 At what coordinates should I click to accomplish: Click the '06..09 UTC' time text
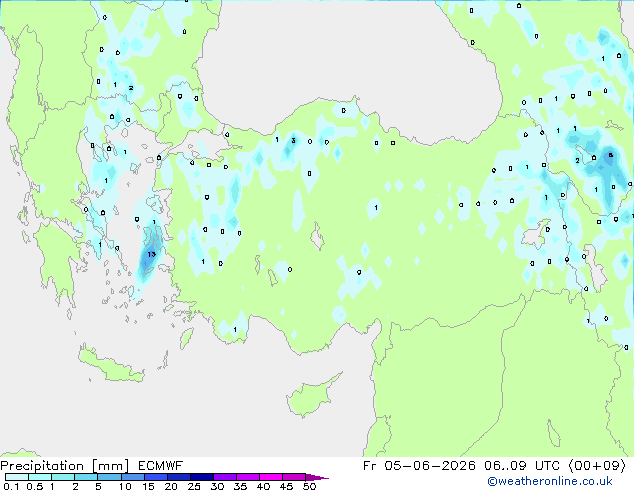click(x=522, y=466)
